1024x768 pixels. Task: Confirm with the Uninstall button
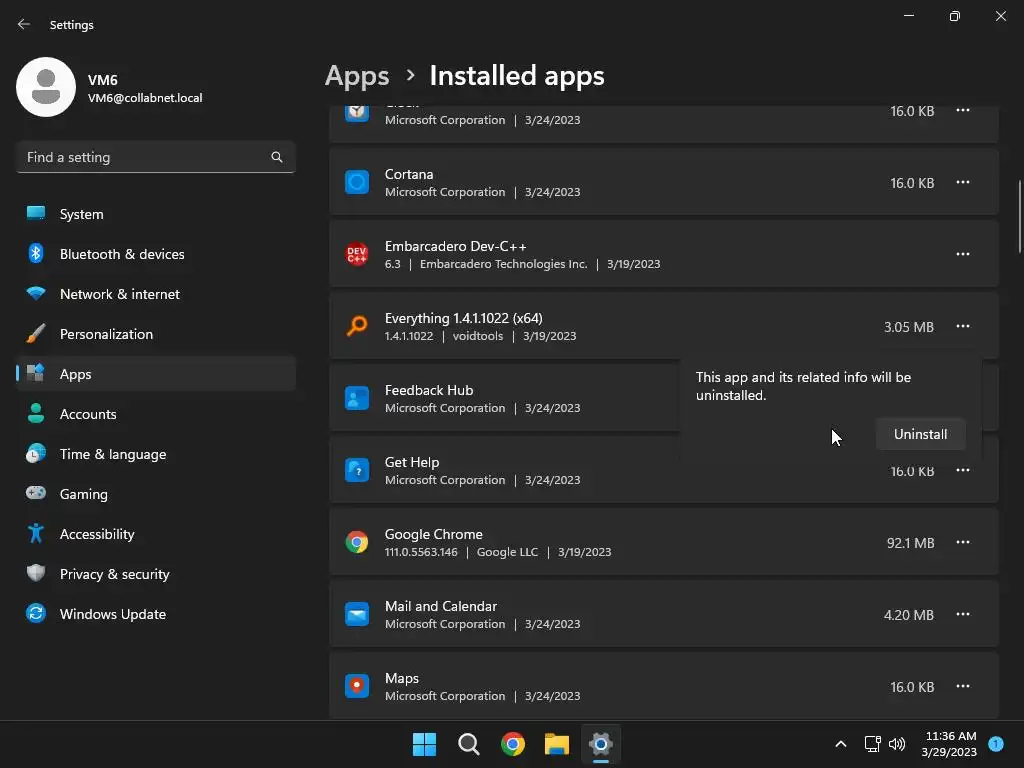[x=920, y=434]
